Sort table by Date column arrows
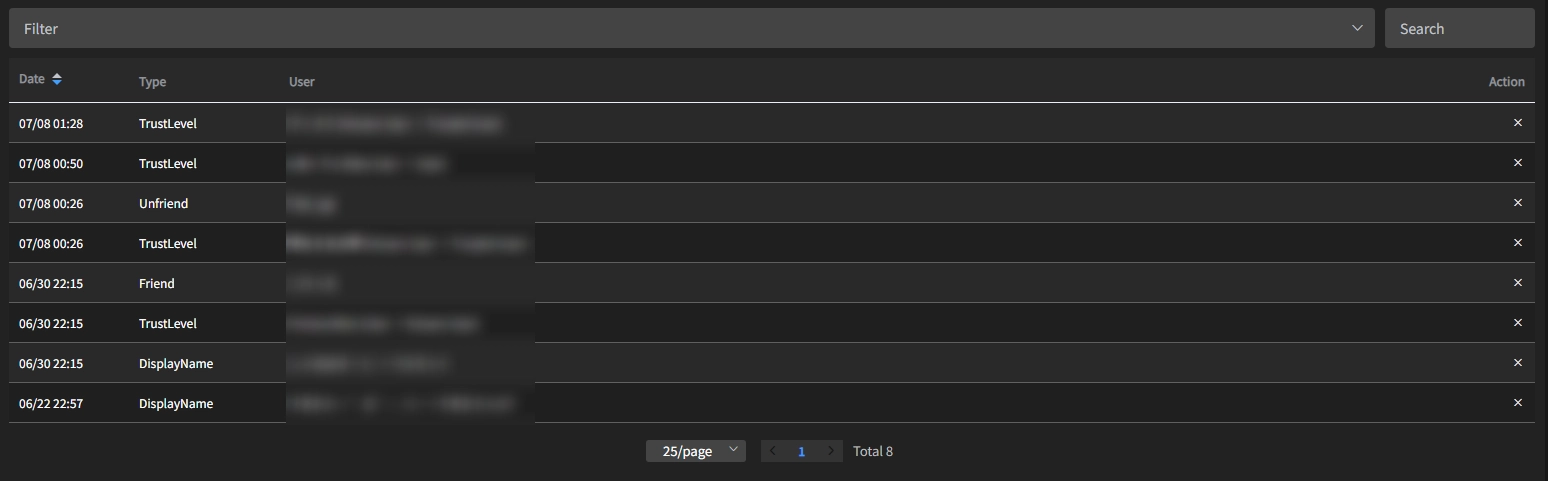This screenshot has height=481, width=1548. pyautogui.click(x=57, y=80)
